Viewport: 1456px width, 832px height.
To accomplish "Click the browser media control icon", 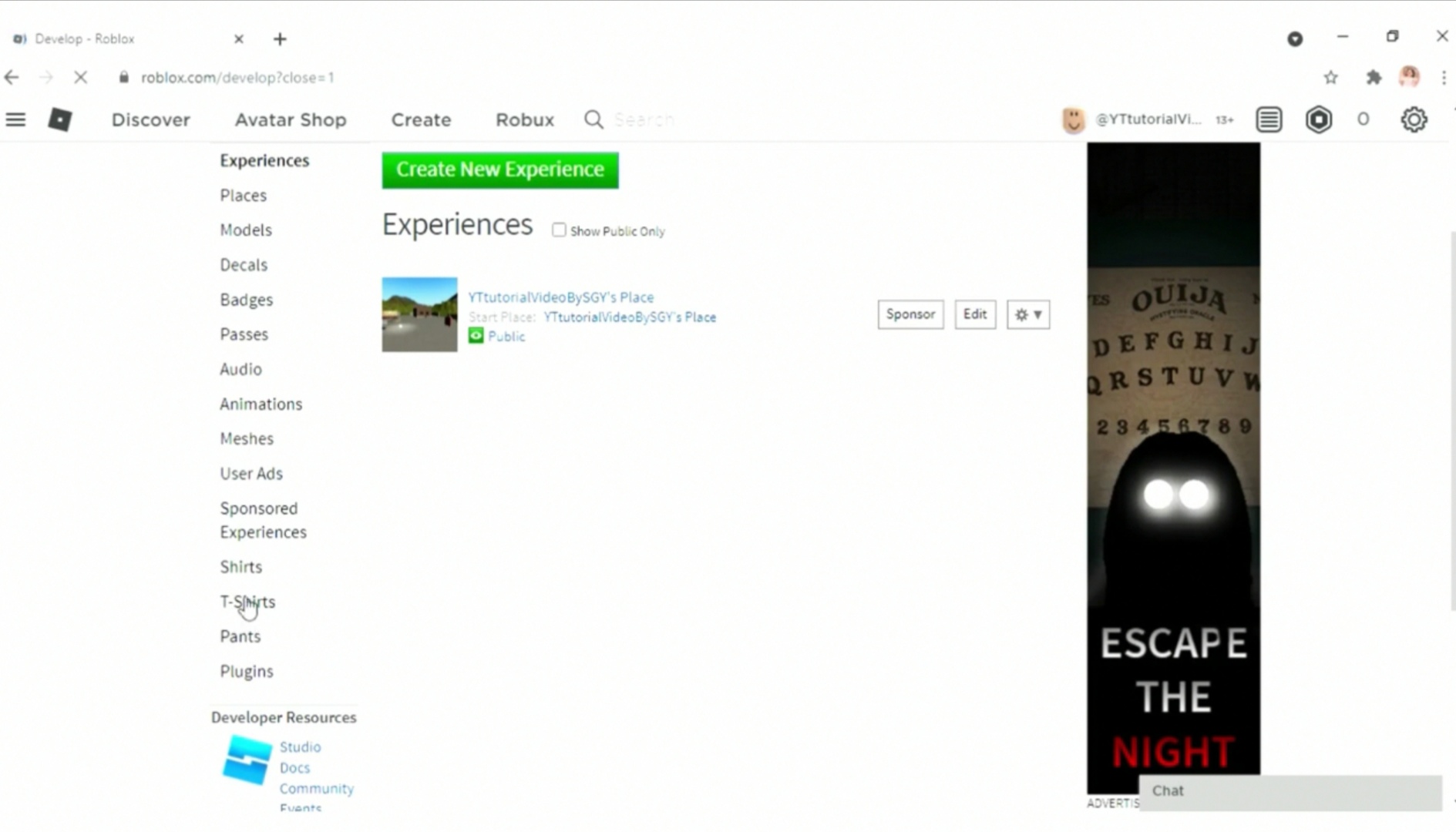I will (1295, 39).
